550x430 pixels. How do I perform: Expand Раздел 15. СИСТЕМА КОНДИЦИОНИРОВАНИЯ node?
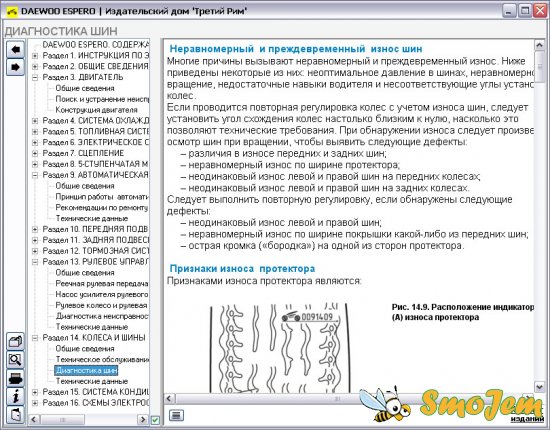click(35, 392)
